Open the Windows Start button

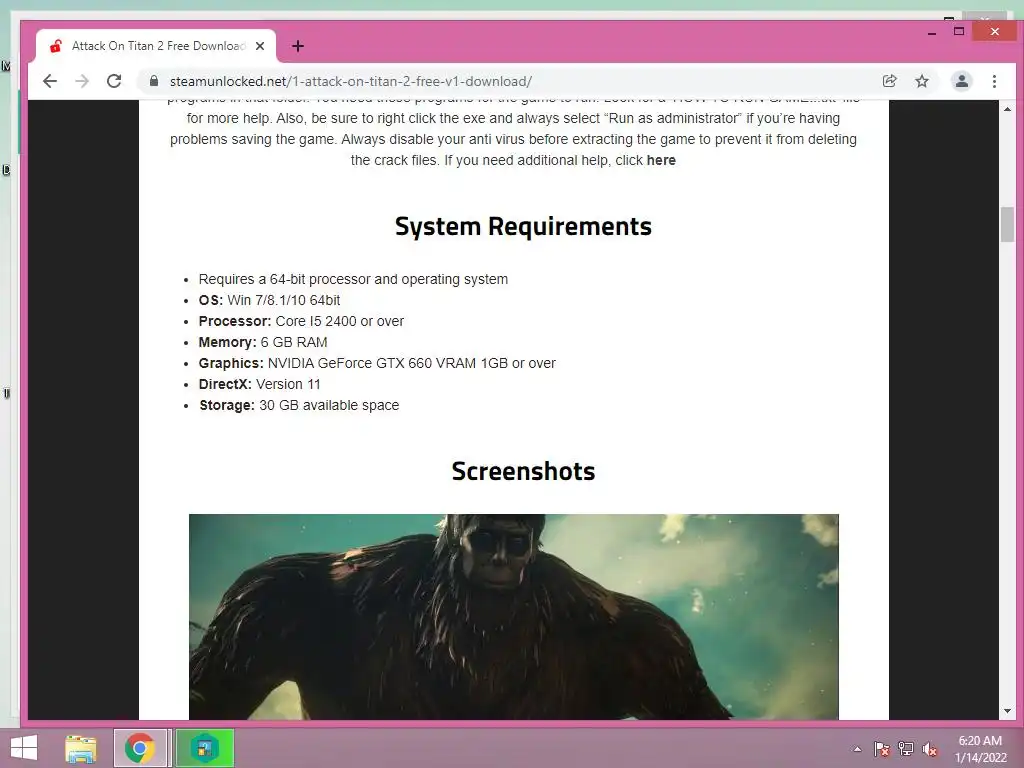[24, 748]
